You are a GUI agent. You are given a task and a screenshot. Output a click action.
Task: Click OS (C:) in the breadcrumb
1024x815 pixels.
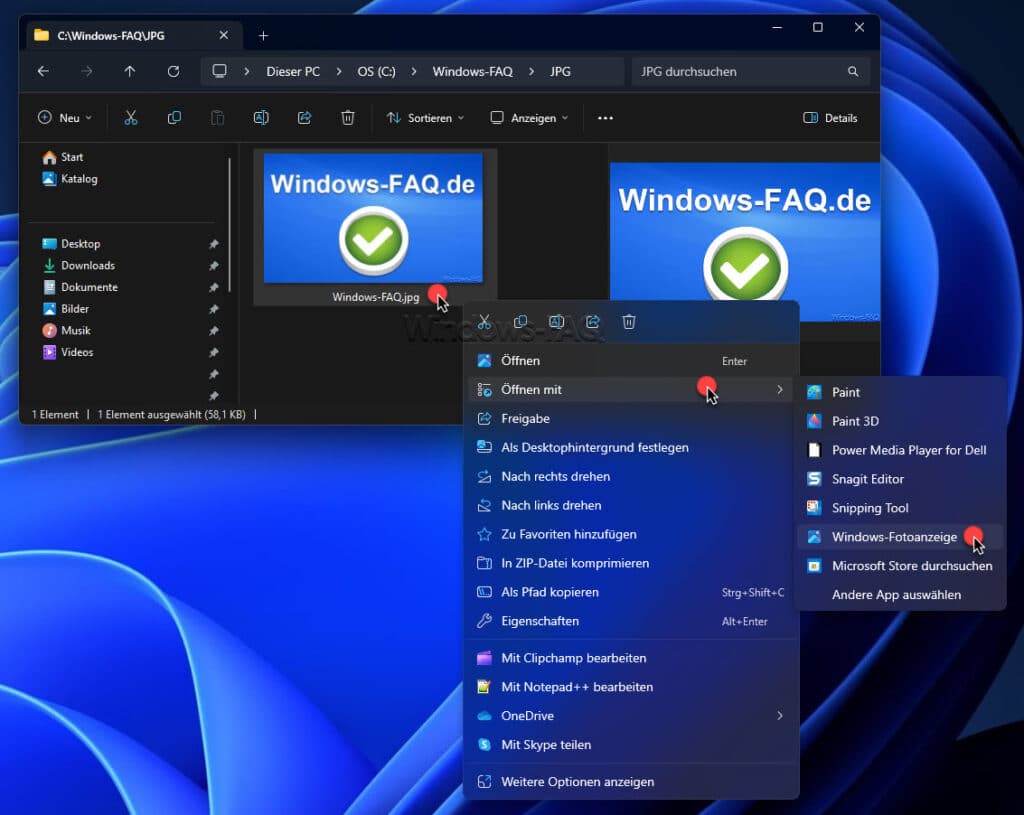[376, 71]
